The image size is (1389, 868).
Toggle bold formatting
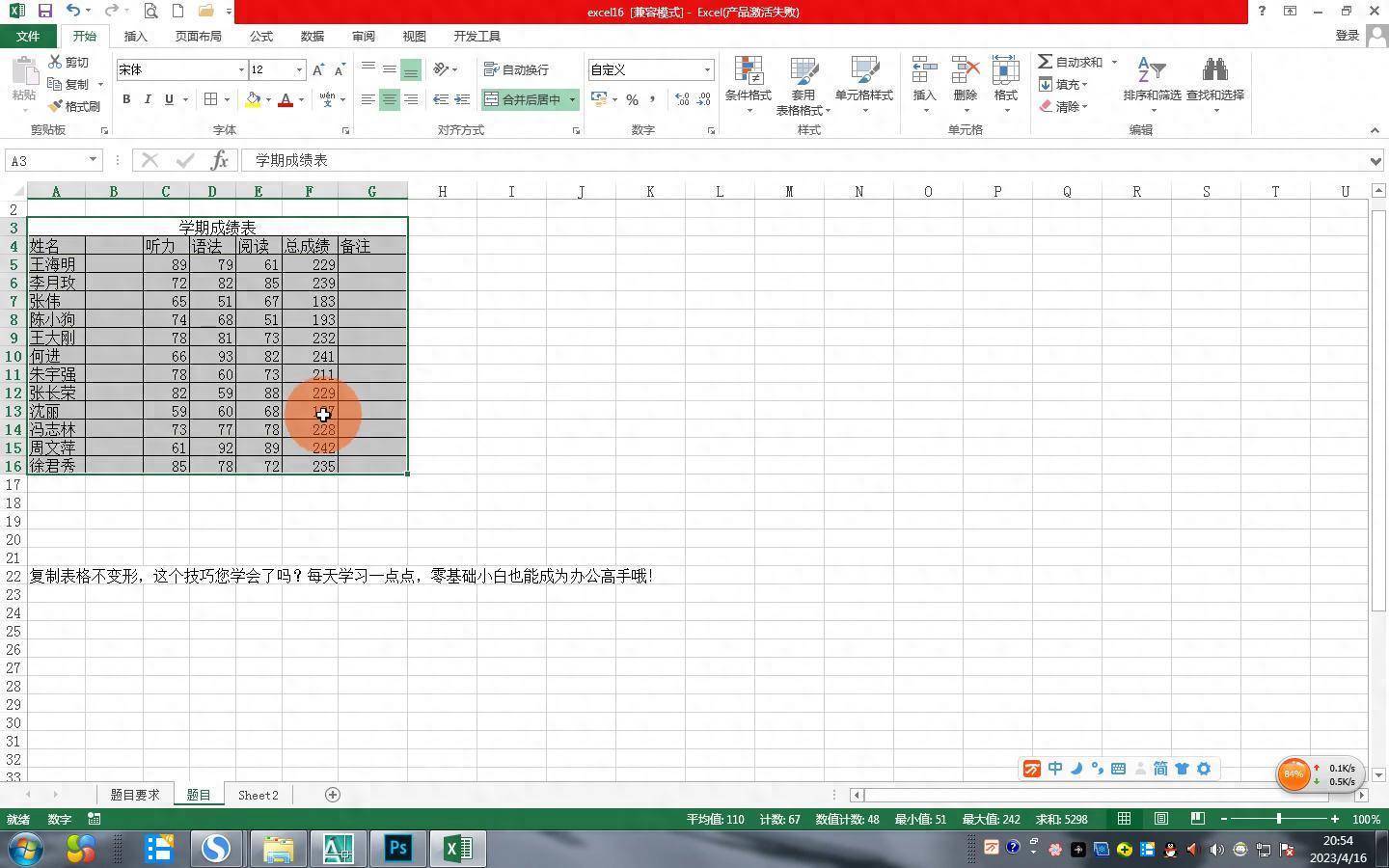coord(126,99)
